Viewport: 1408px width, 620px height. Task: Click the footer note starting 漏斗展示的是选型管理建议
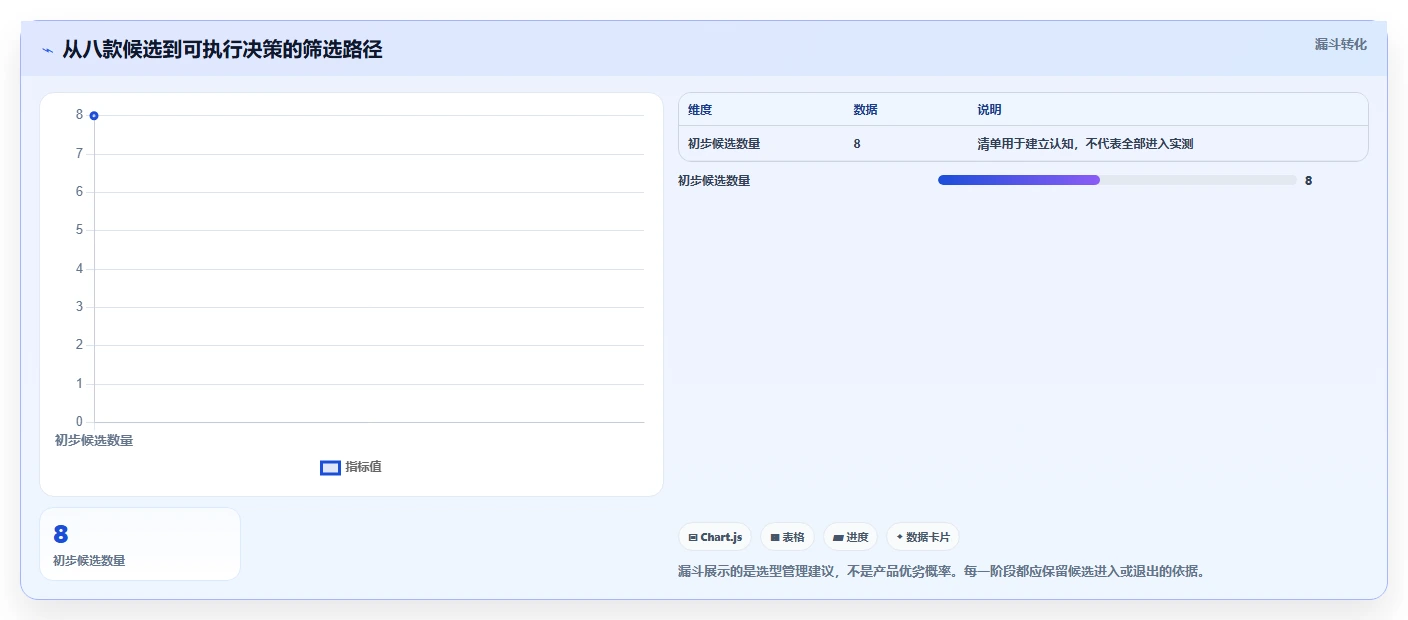(941, 572)
